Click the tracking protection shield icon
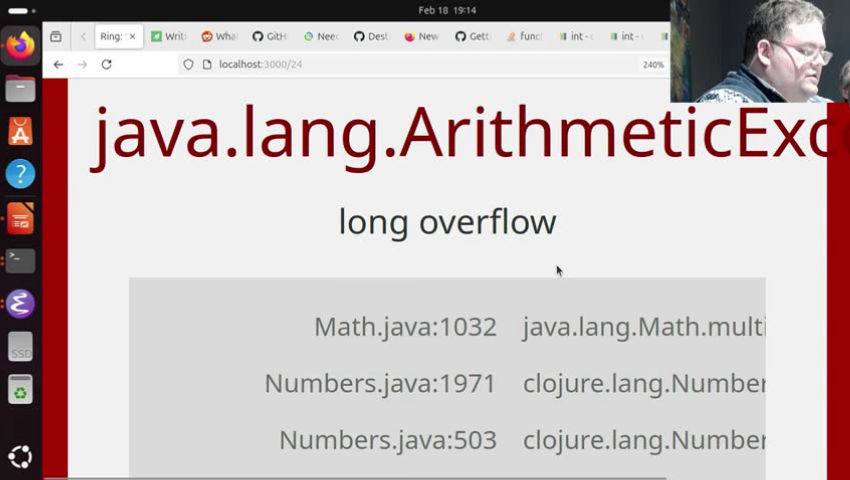Screen dimensions: 850x480 (x=188, y=65)
